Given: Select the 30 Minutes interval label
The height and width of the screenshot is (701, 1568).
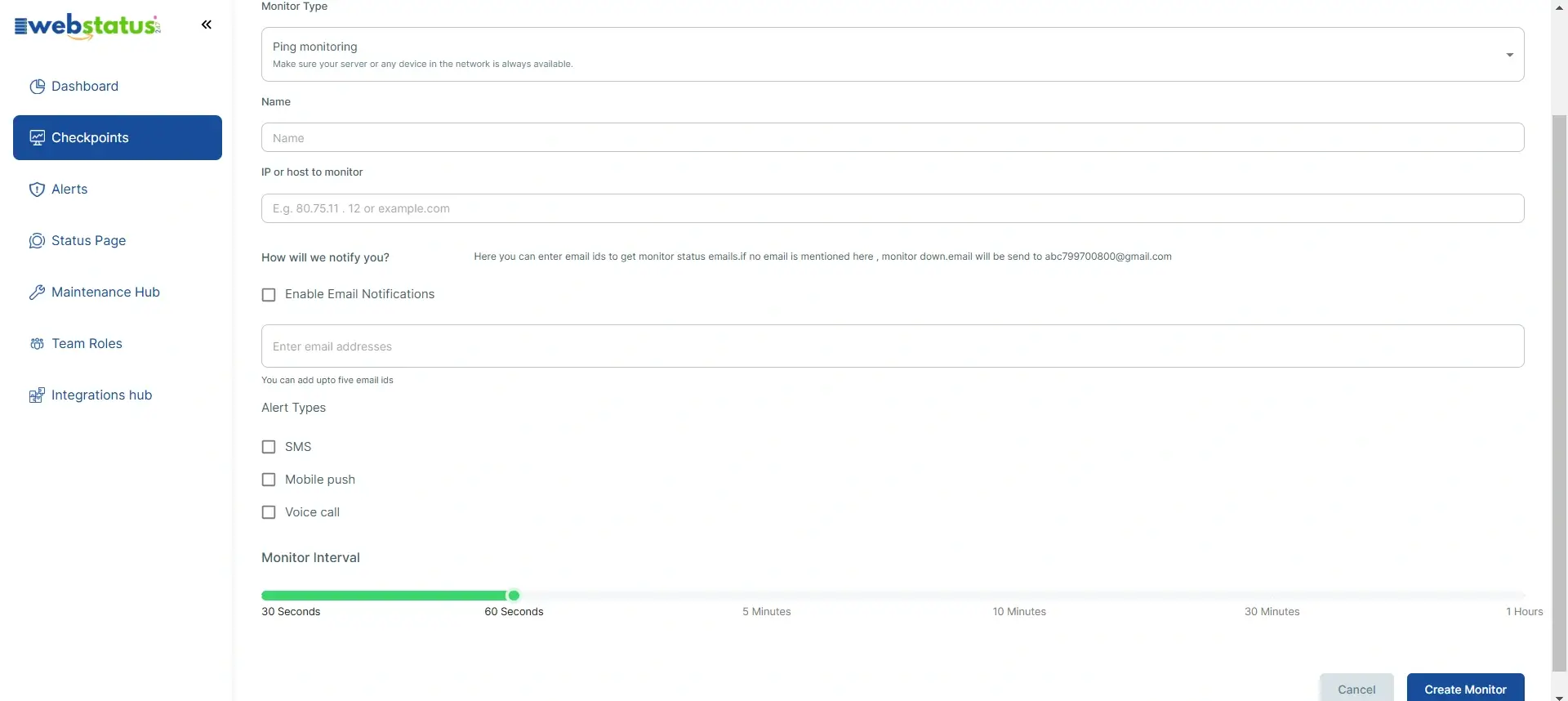Looking at the screenshot, I should pos(1272,612).
